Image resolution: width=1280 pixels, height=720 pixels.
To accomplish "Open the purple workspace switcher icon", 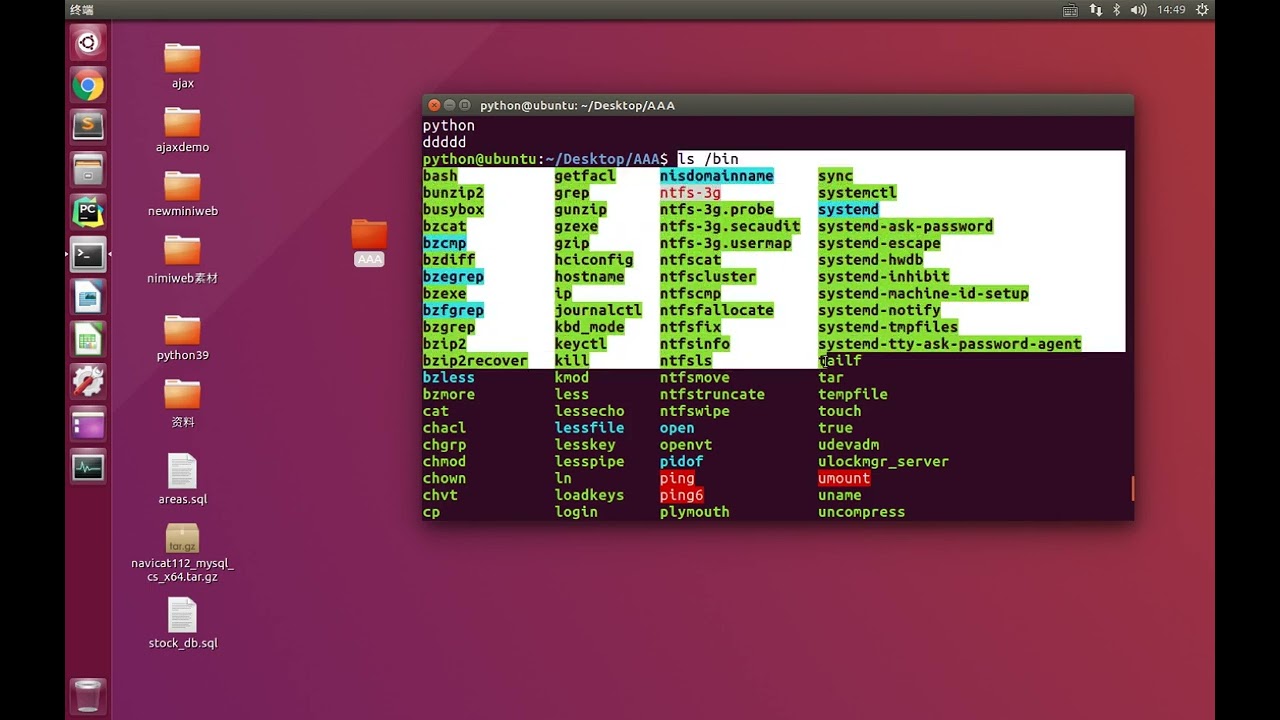I will tap(88, 425).
